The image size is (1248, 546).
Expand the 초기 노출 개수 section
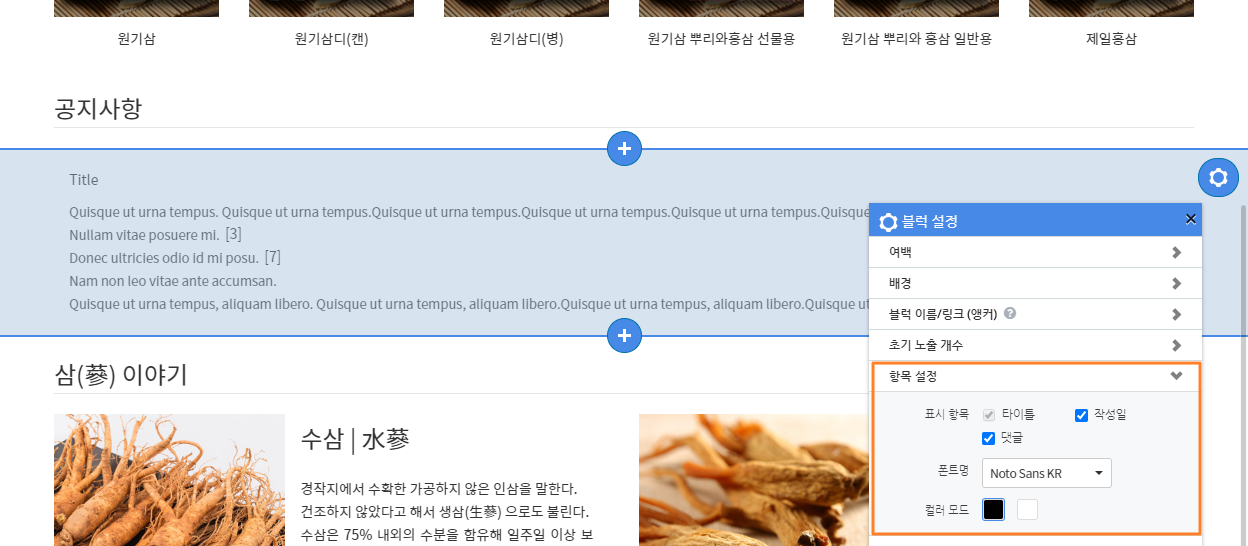pos(1035,345)
